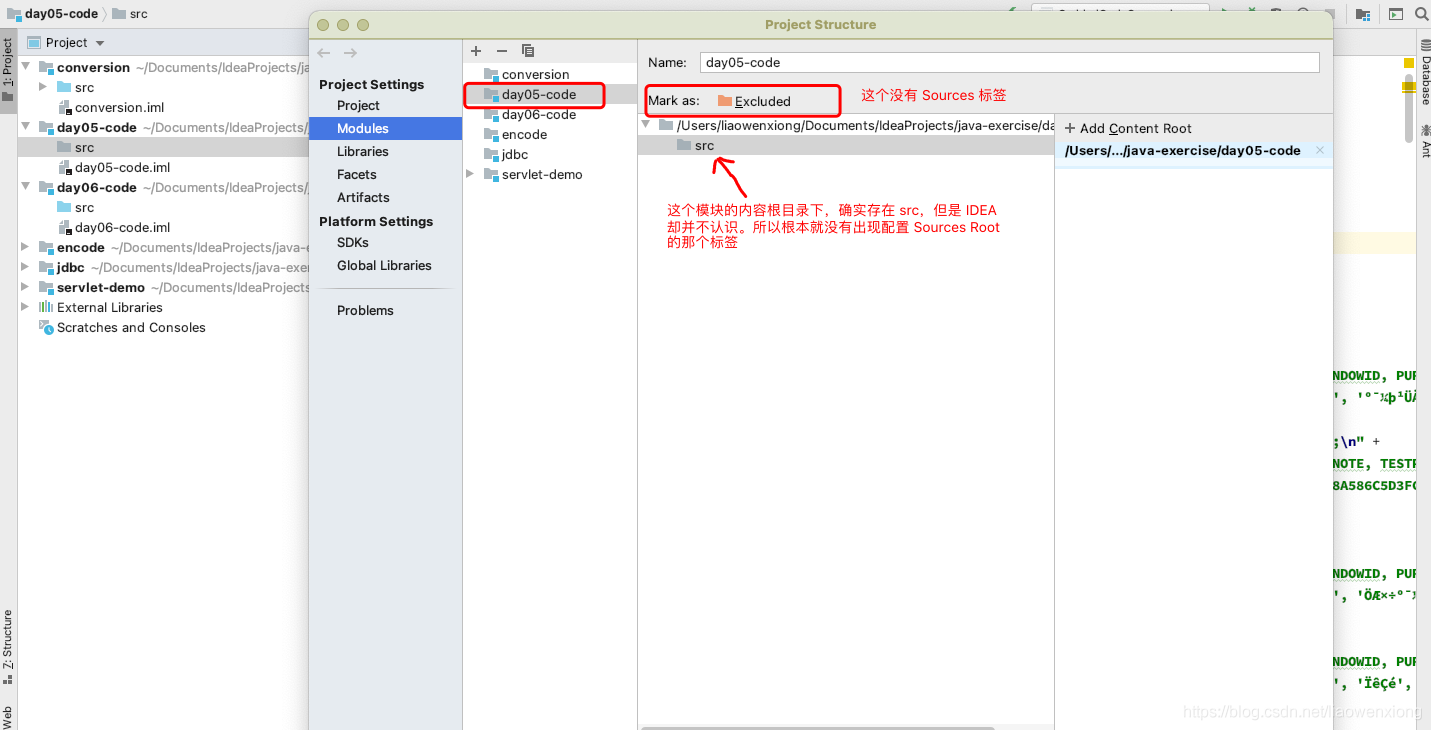This screenshot has height=730, width=1431.
Task: Toggle the 1: Project side tab
Action: [8, 70]
